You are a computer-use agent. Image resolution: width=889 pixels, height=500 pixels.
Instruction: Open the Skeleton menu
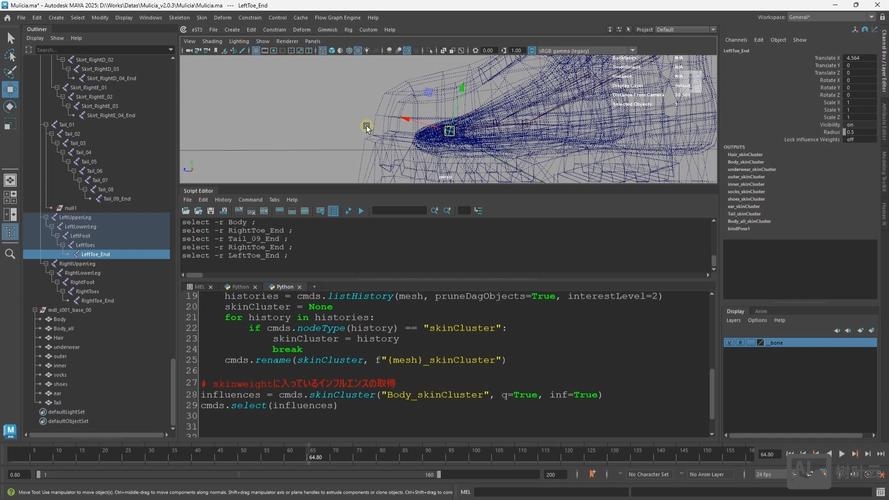click(x=179, y=17)
